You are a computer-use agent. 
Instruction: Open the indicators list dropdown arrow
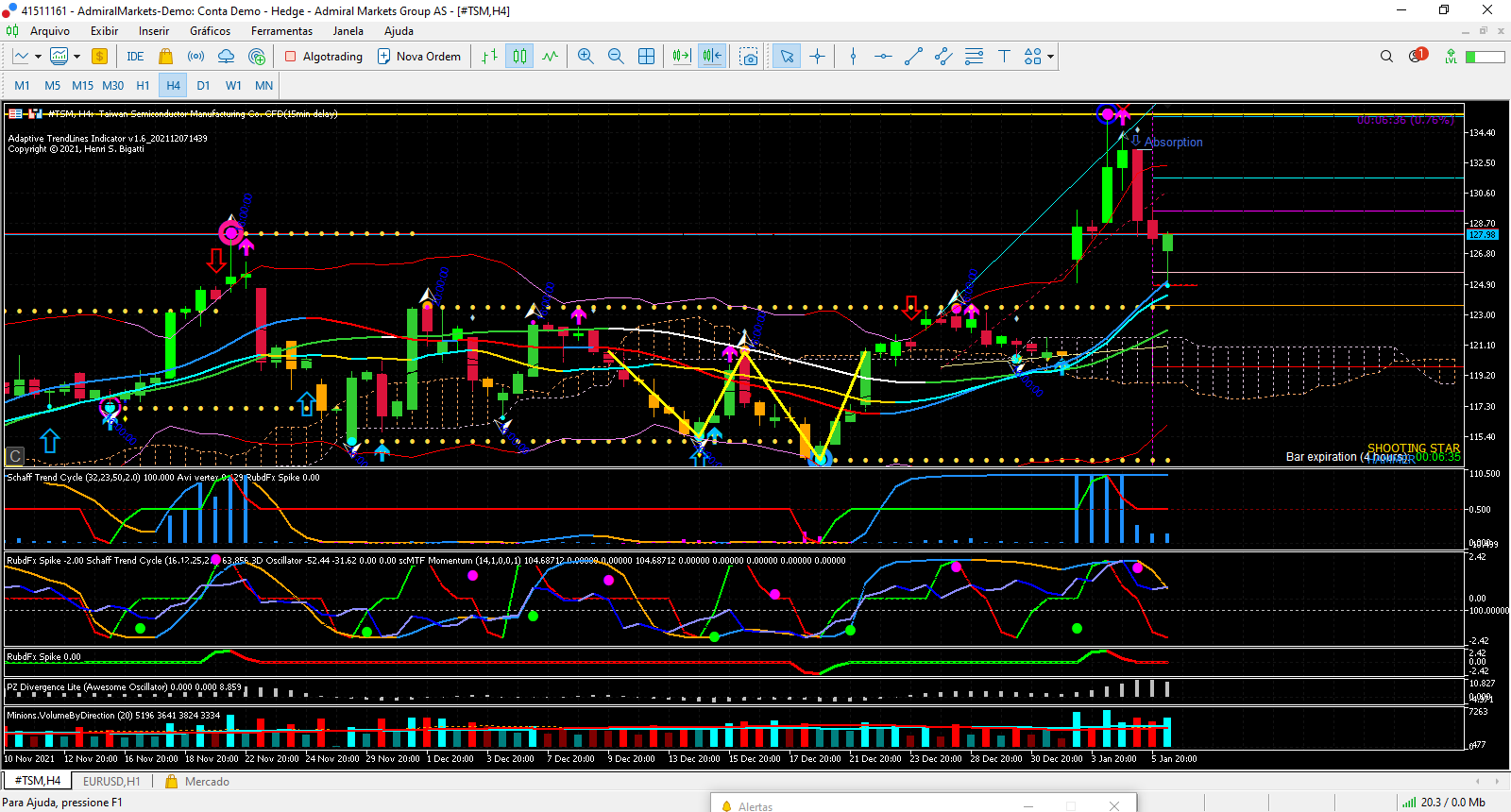tap(76, 57)
